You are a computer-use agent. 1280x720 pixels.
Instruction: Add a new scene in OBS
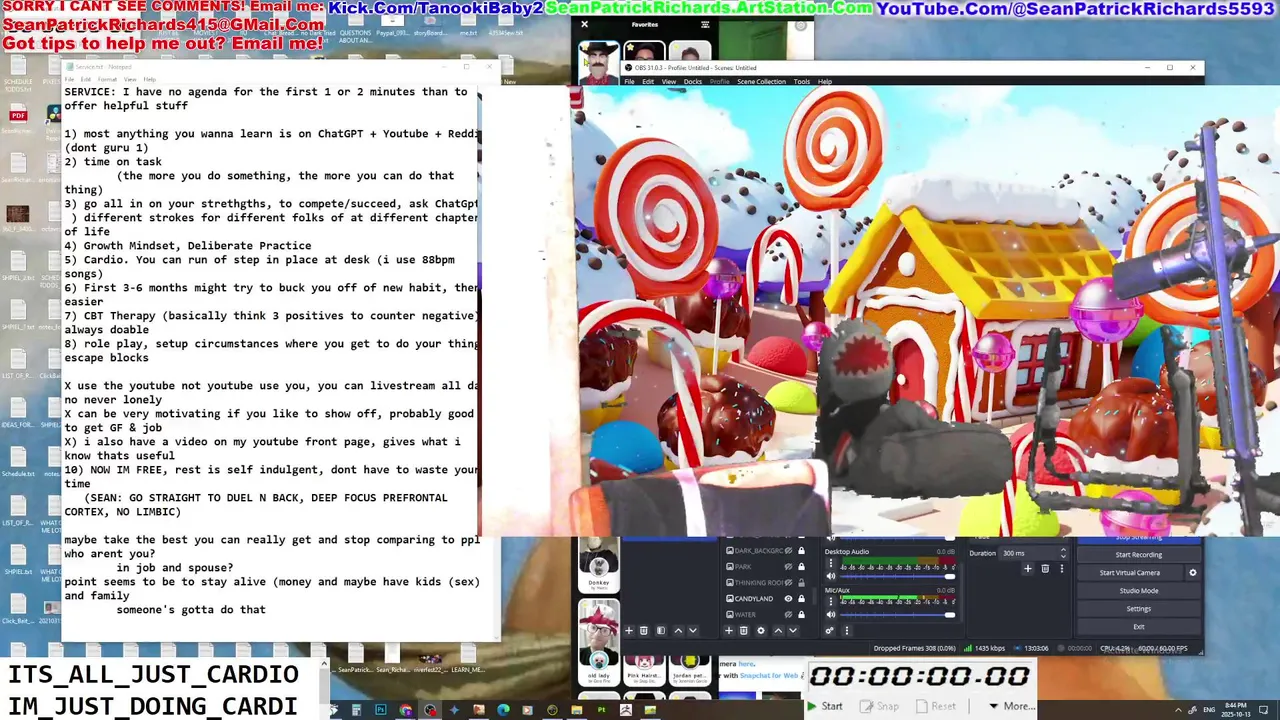(629, 630)
